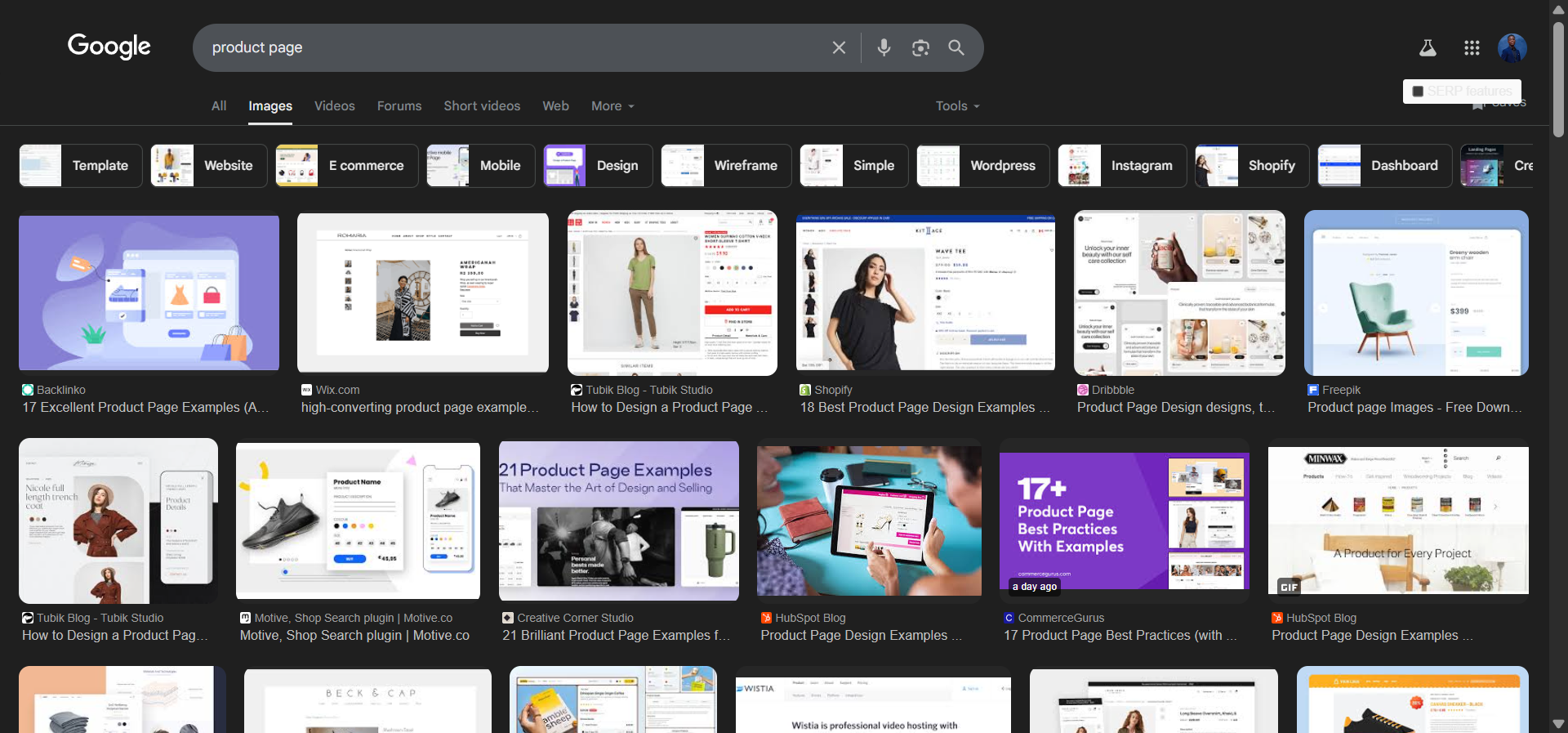Switch to the Short videos tab
The width and height of the screenshot is (1568, 733).
click(482, 106)
